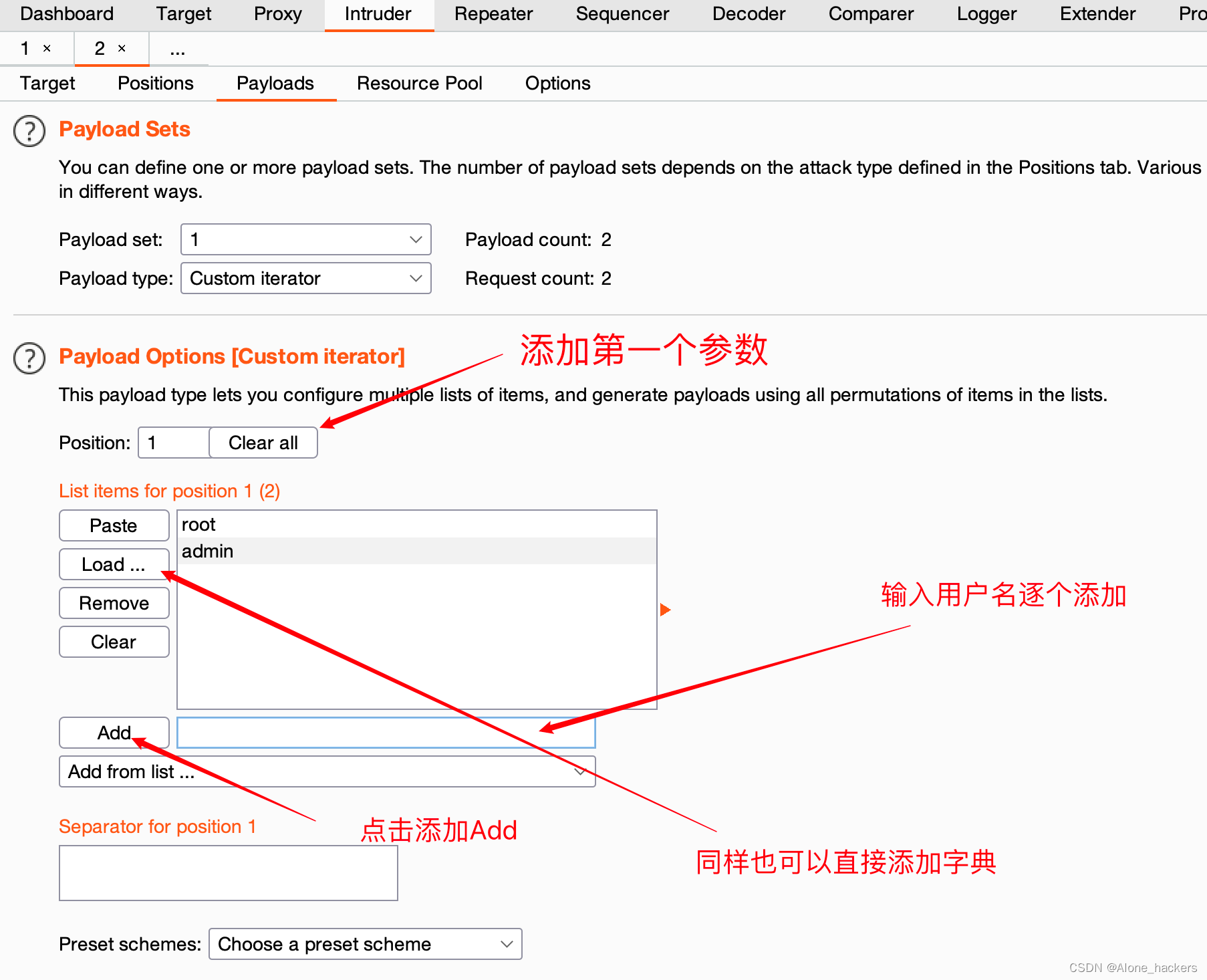Viewport: 1207px width, 980px height.
Task: Open the Payload type Custom iterator dropdown
Action: coord(305,278)
